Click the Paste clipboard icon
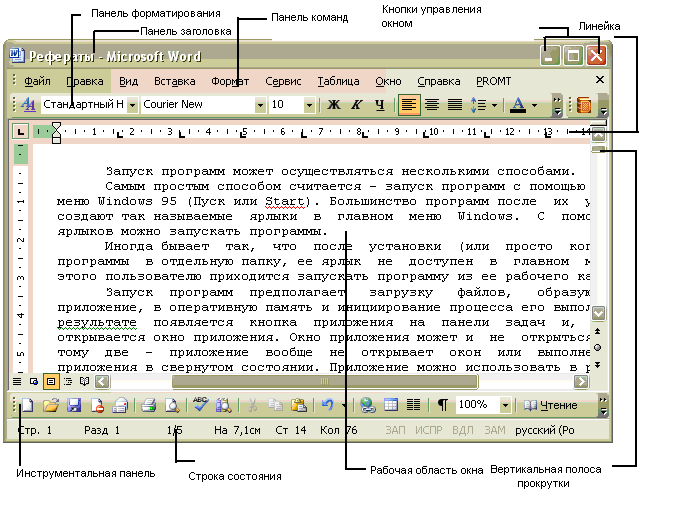This screenshot has height=509, width=686. click(x=299, y=405)
